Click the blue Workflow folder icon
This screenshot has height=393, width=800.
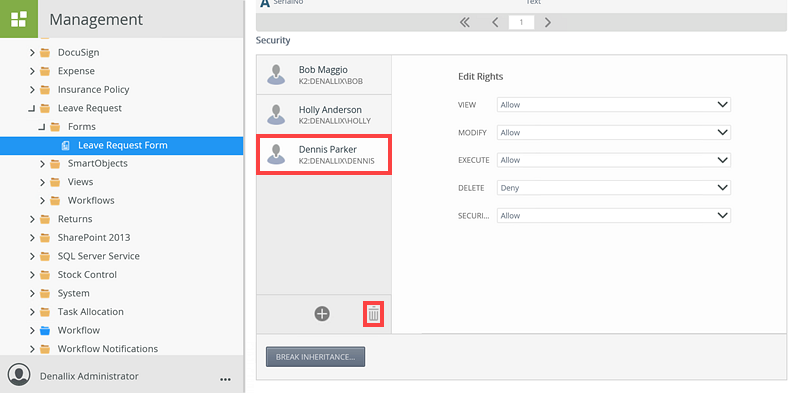point(45,330)
